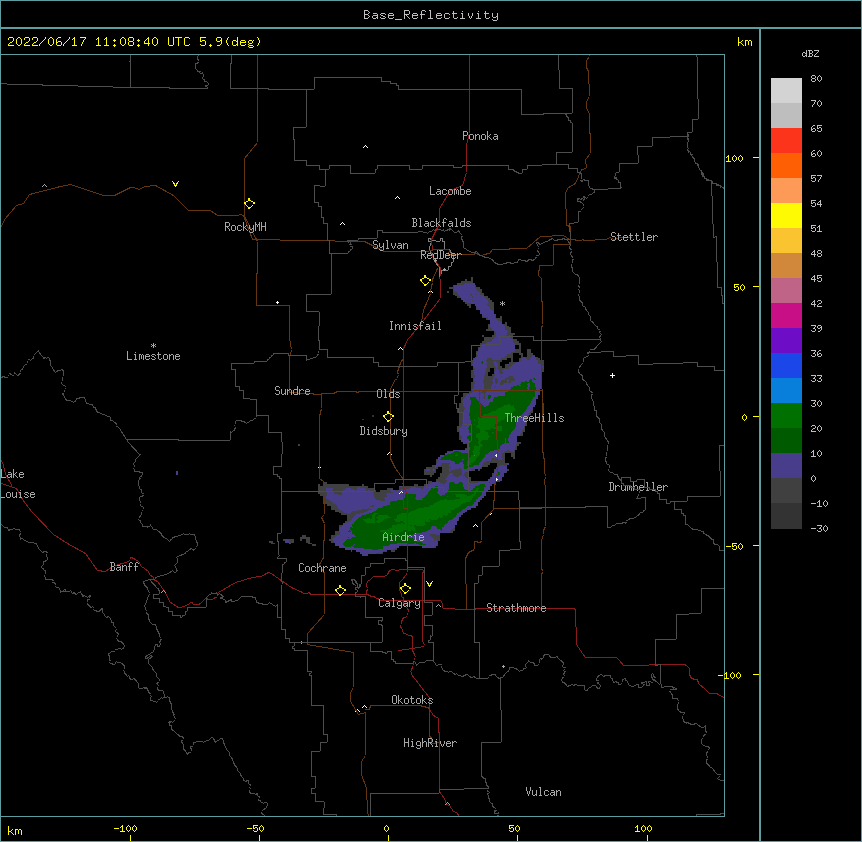Click the magenta 39-42 dBZ legend swatch

786,315
